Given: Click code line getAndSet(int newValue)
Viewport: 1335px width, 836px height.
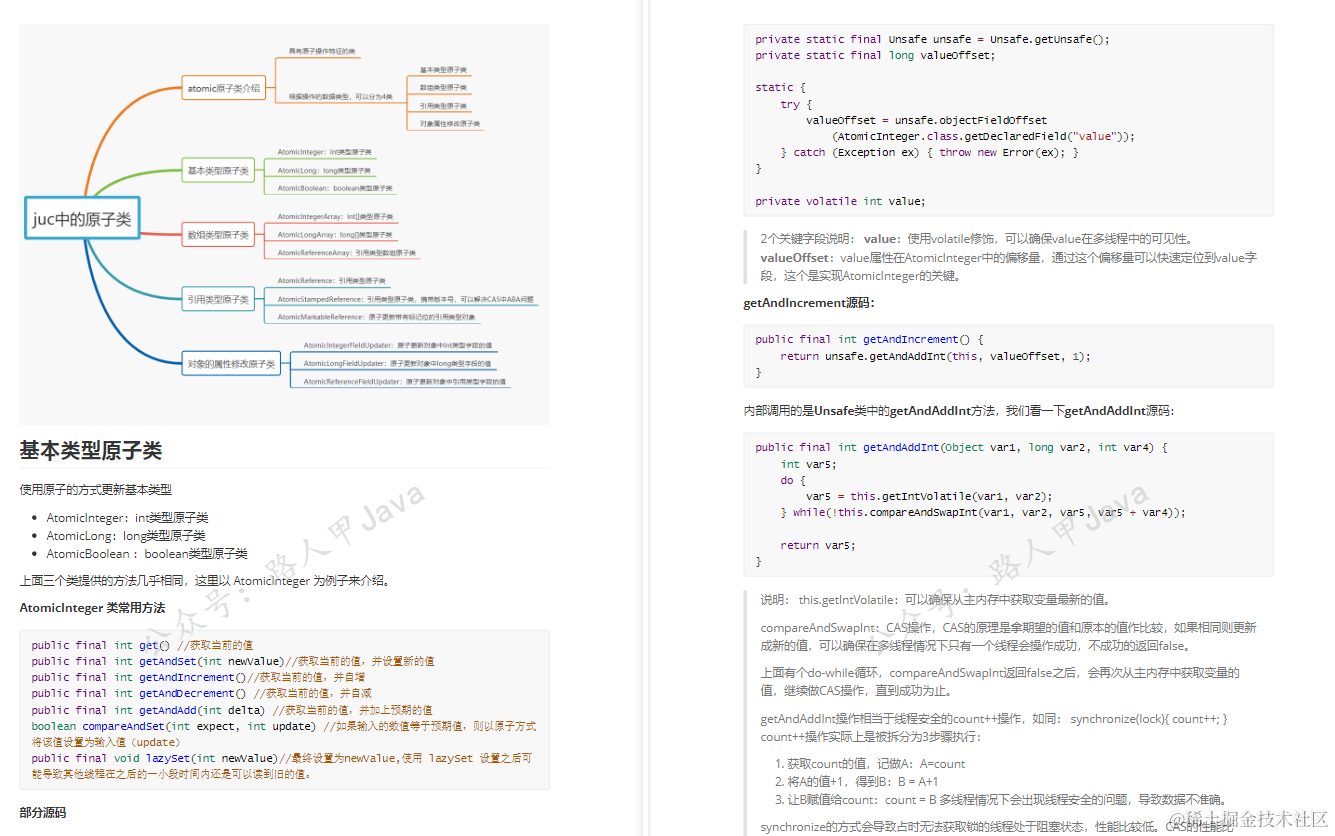Looking at the screenshot, I should point(232,661).
